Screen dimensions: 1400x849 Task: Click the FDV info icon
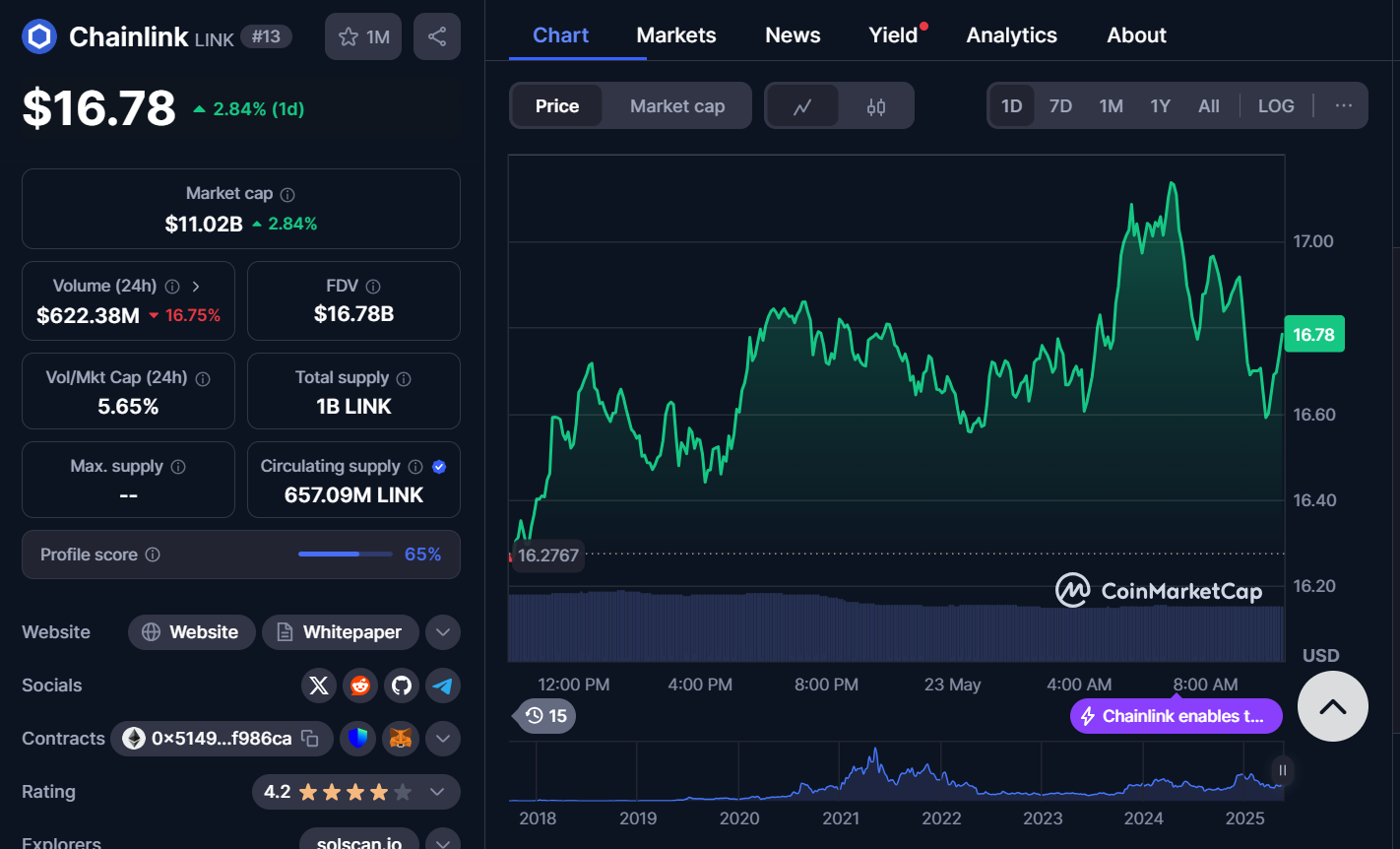tap(373, 287)
